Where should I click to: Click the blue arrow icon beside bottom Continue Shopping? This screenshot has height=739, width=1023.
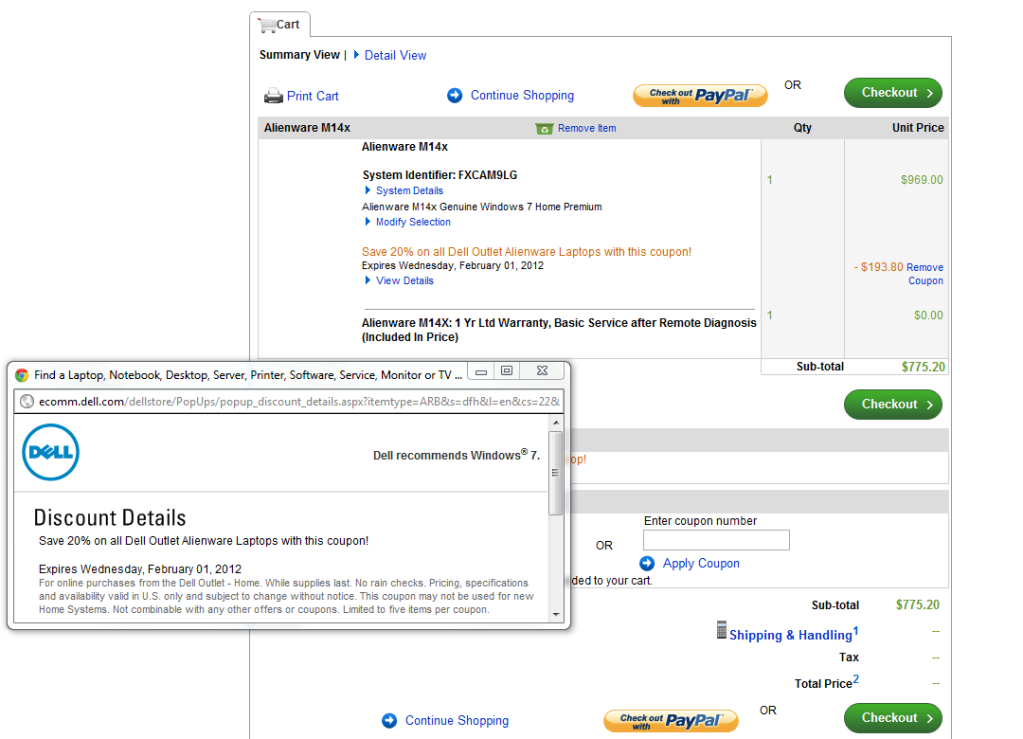(x=389, y=720)
